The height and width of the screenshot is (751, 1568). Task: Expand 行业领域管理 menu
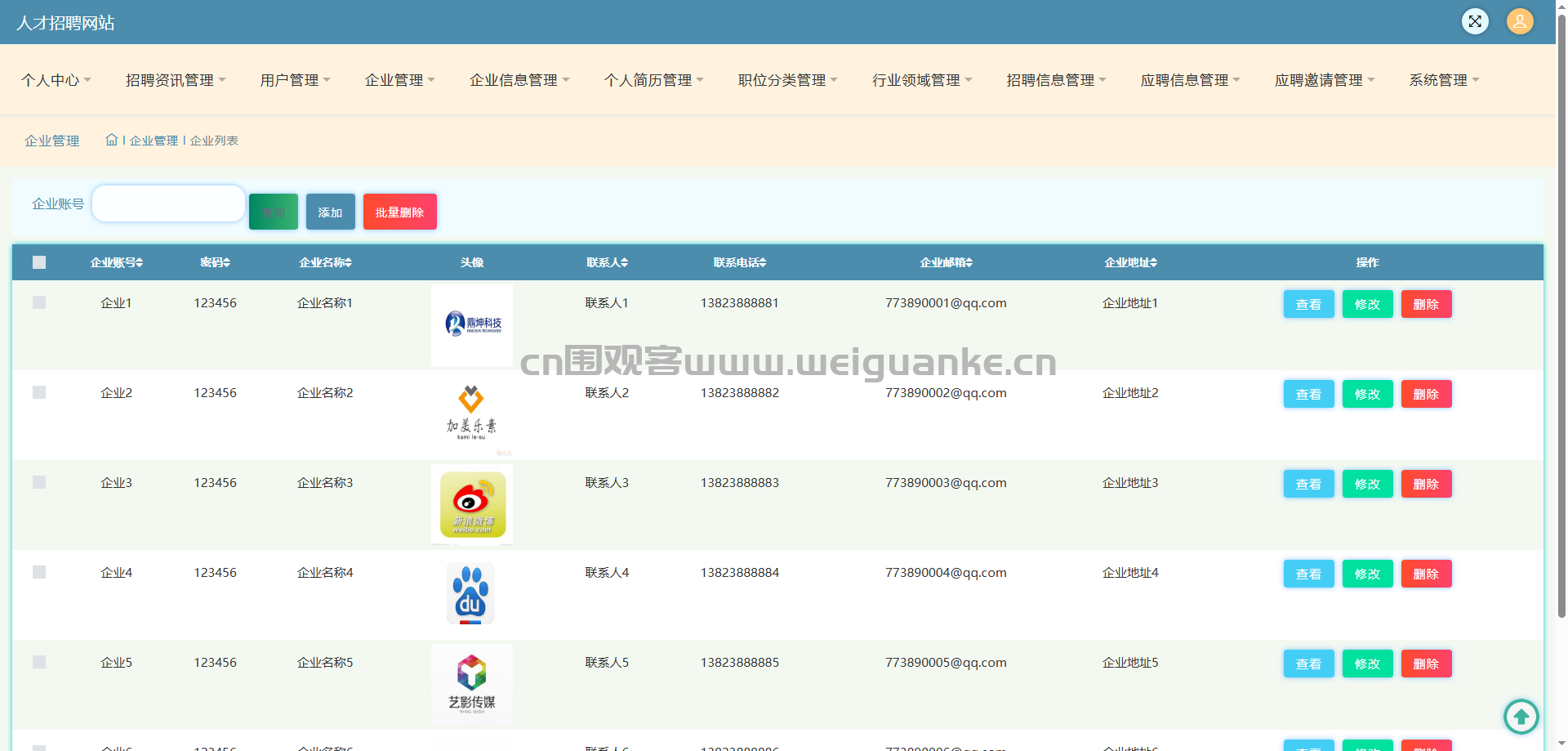922,80
